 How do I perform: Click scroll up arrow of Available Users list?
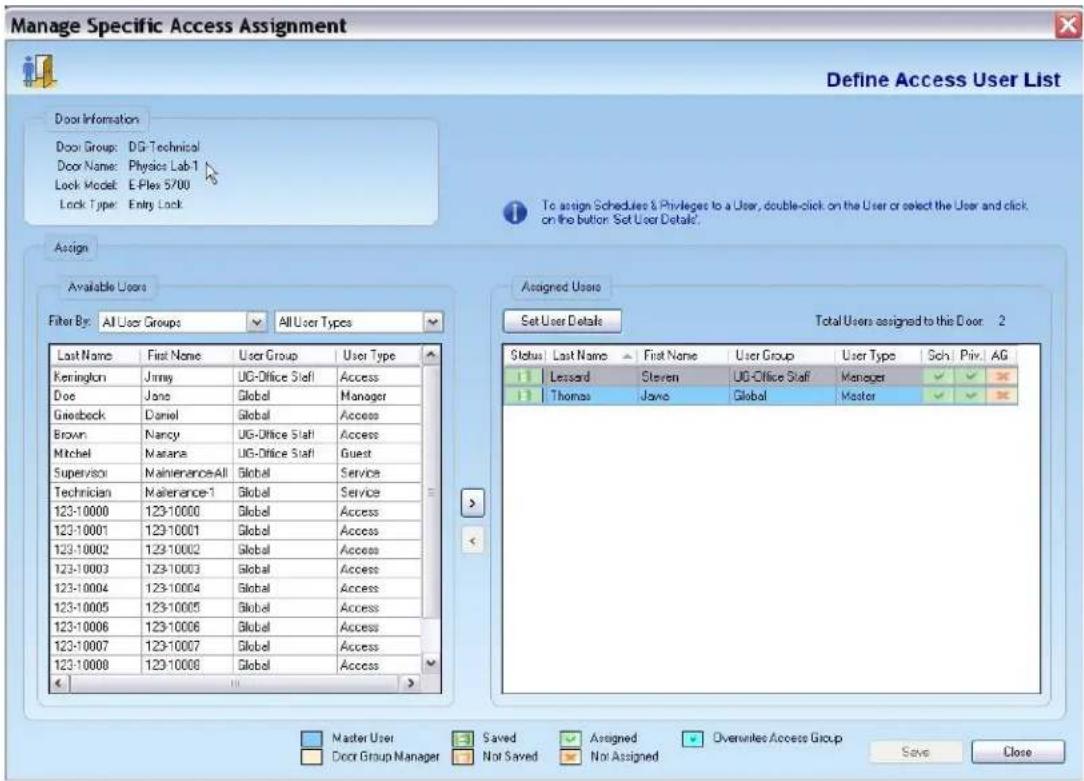click(x=431, y=355)
